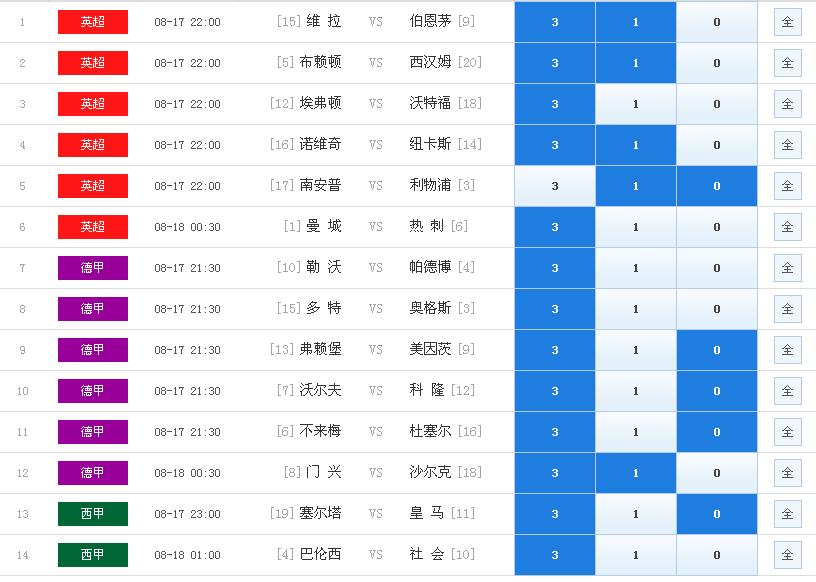Screen dimensions: 816x582
Task: Toggle pick 0 for 勒沃 vs 帕德博
Action: pos(717,268)
